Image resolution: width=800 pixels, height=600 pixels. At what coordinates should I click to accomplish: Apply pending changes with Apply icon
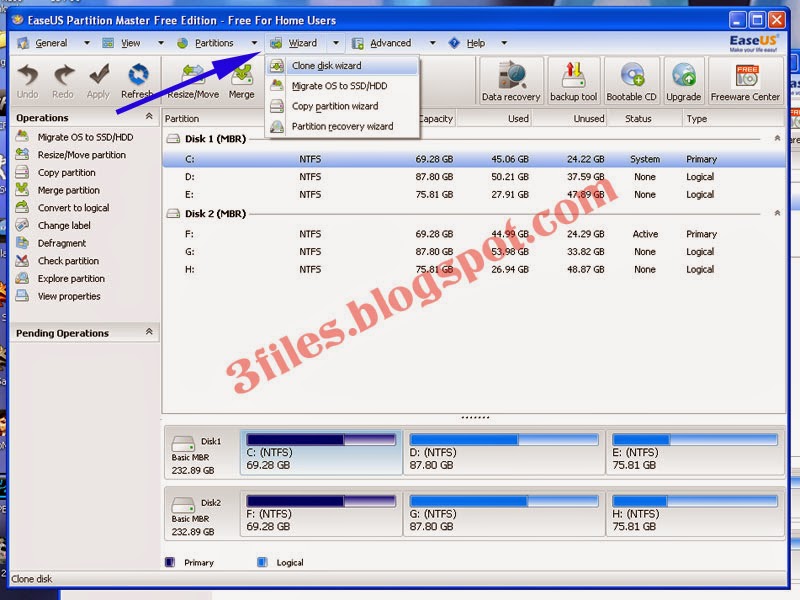click(x=98, y=82)
